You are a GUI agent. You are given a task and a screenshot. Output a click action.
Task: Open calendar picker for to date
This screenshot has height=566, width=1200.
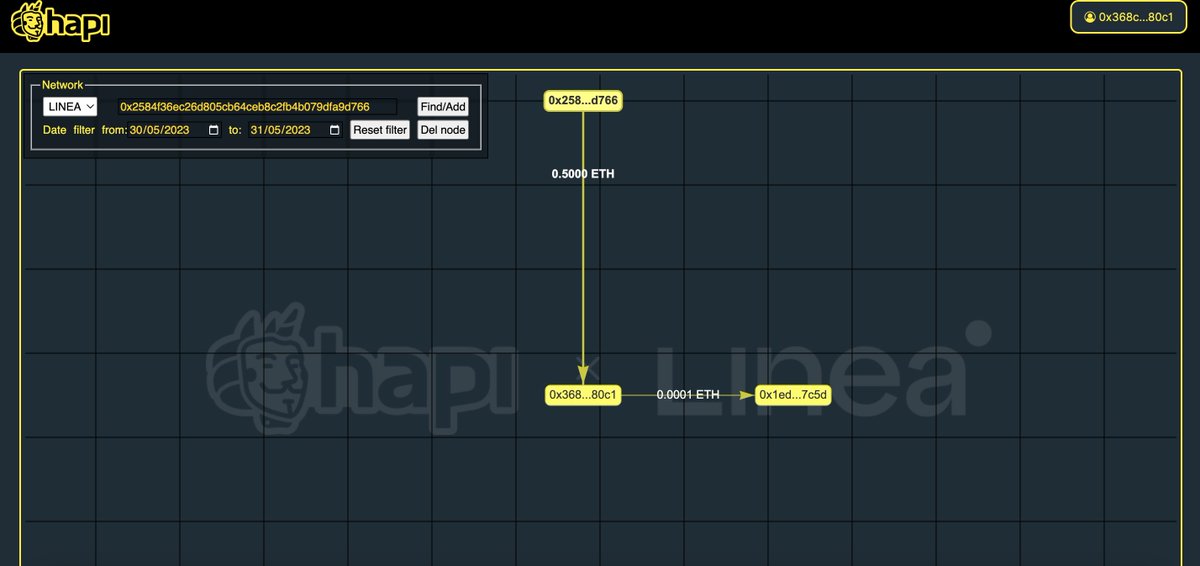click(x=334, y=130)
